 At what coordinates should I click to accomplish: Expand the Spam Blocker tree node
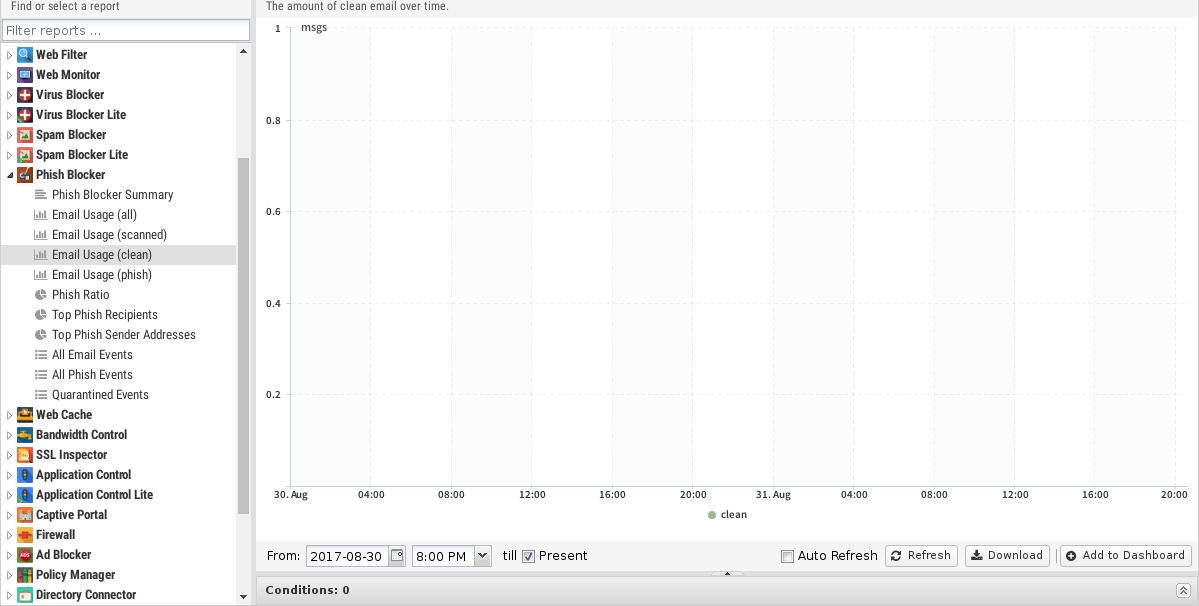10,134
